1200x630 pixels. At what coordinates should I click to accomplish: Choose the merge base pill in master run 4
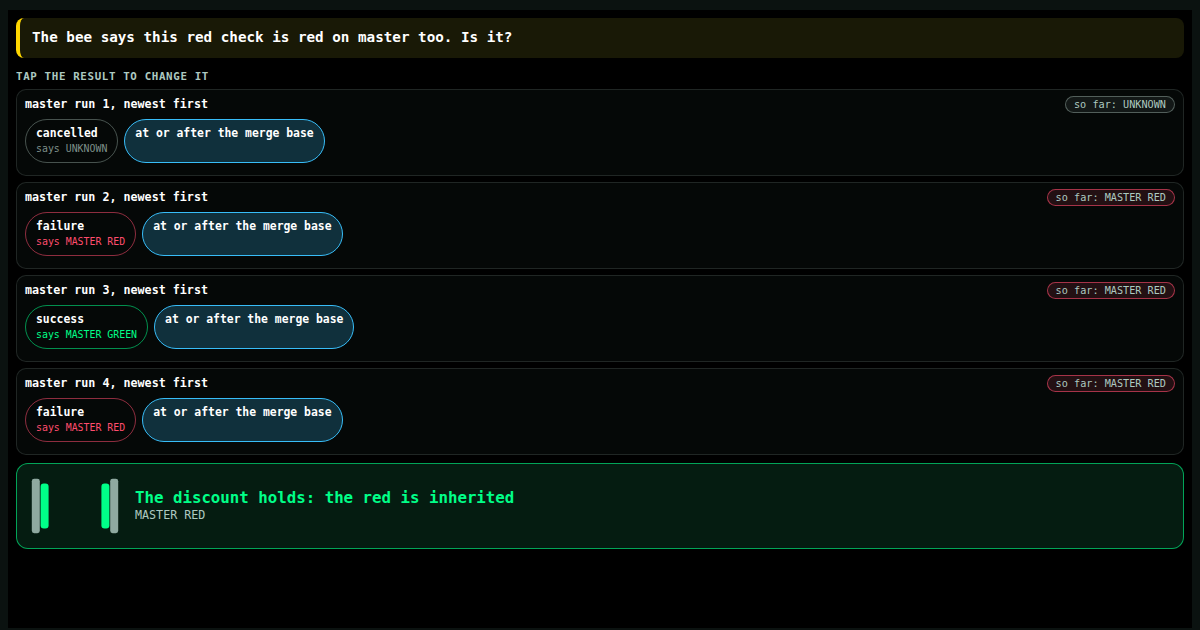[242, 420]
